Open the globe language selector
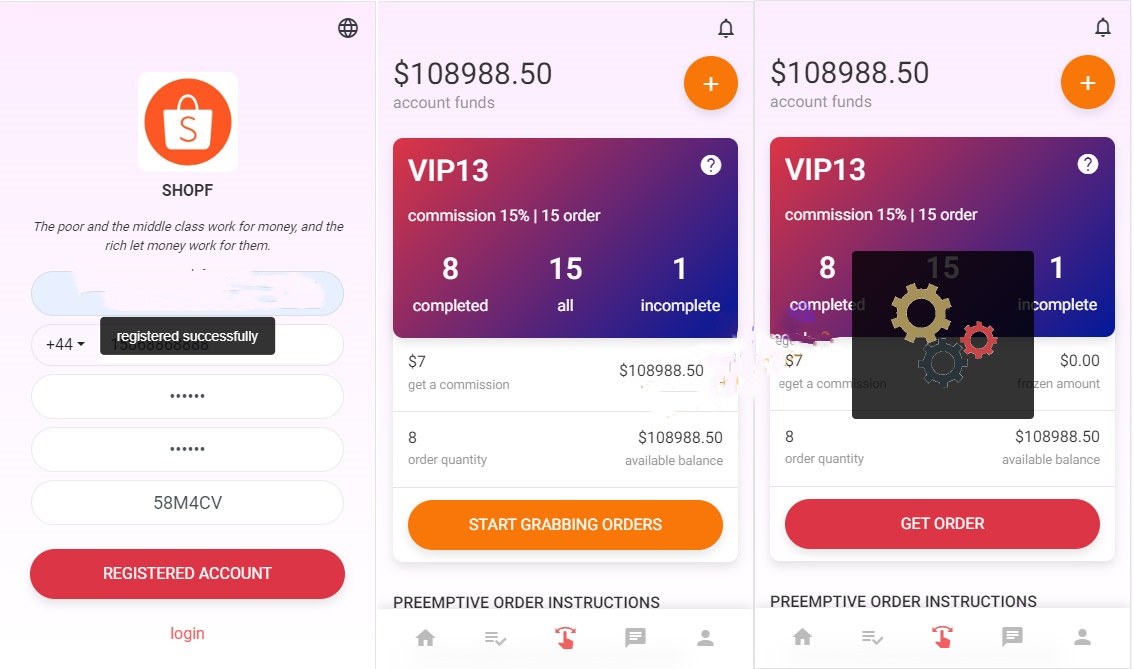 tap(348, 28)
